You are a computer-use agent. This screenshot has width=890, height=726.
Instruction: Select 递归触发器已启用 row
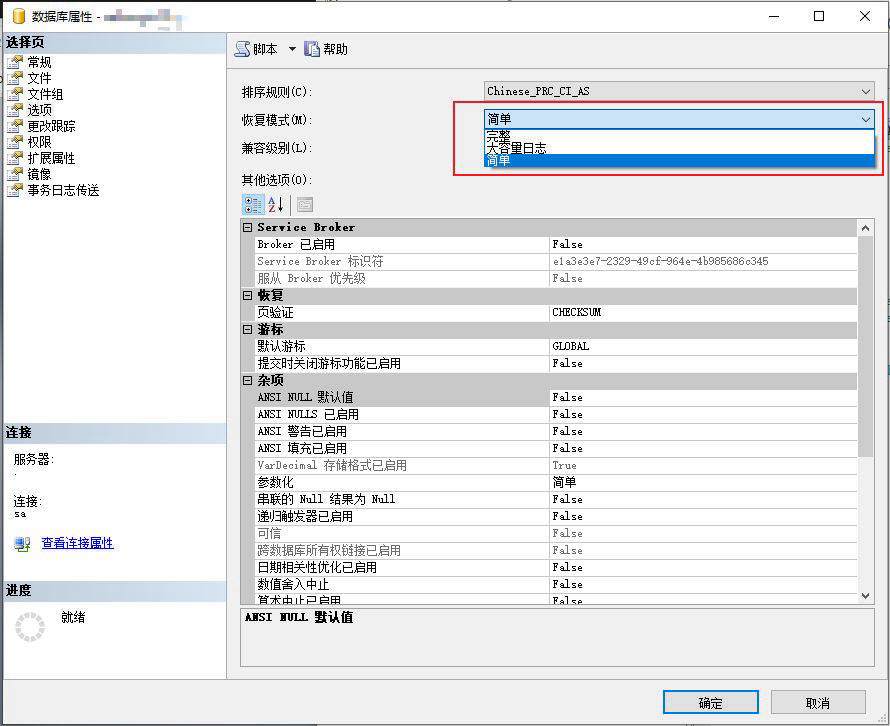[x=556, y=517]
